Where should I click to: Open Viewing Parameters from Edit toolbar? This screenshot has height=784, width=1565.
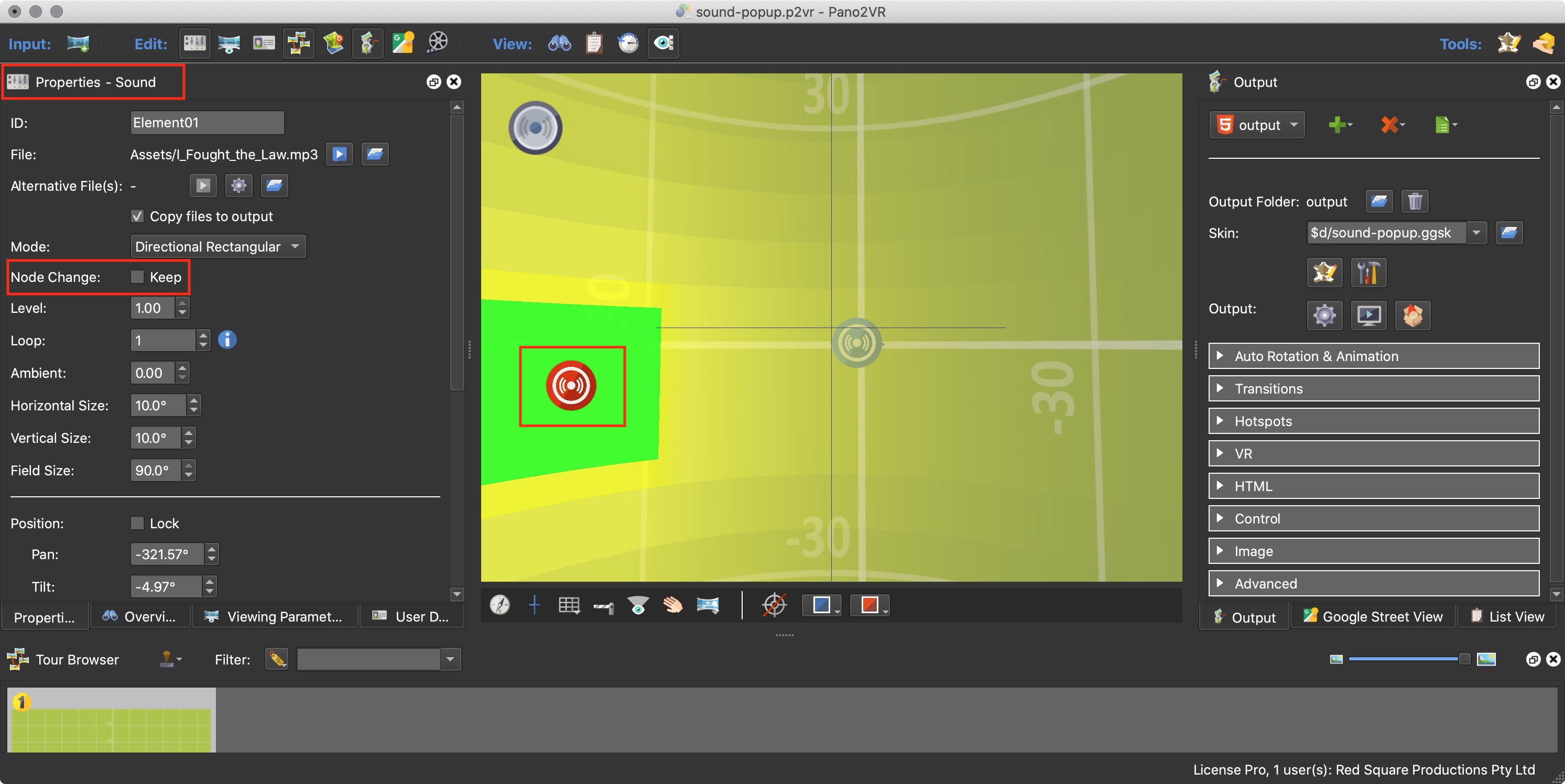tap(229, 43)
